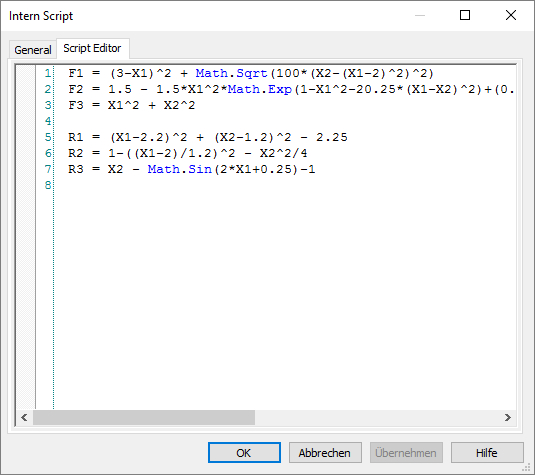Switch to the General tab
Screen dimensions: 535x475
pos(33,50)
